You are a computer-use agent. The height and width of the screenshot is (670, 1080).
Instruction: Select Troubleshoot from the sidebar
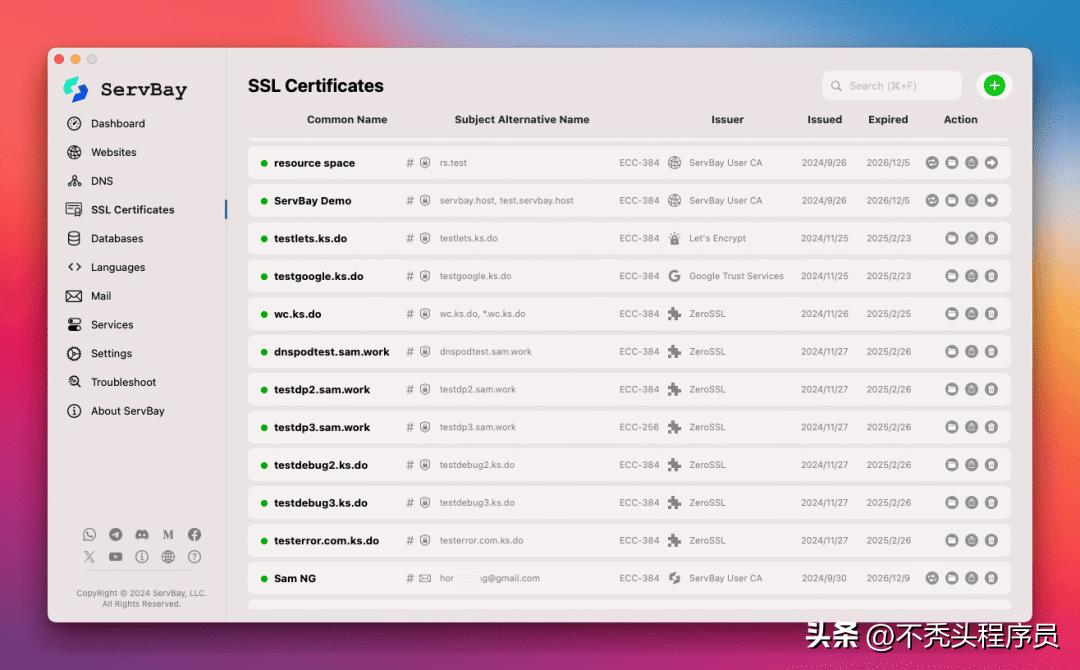click(123, 382)
